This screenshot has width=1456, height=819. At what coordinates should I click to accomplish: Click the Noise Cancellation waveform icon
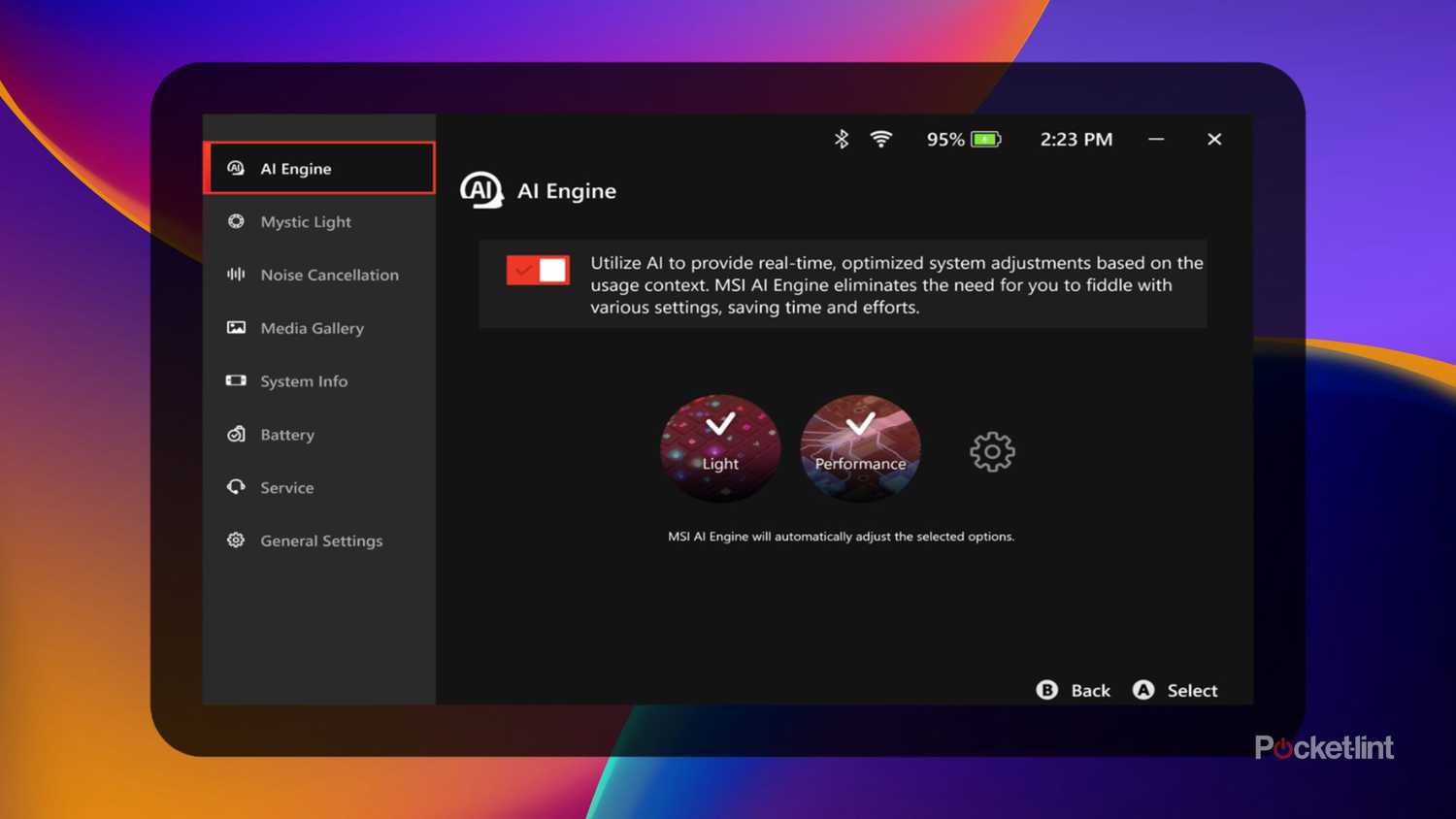click(236, 275)
